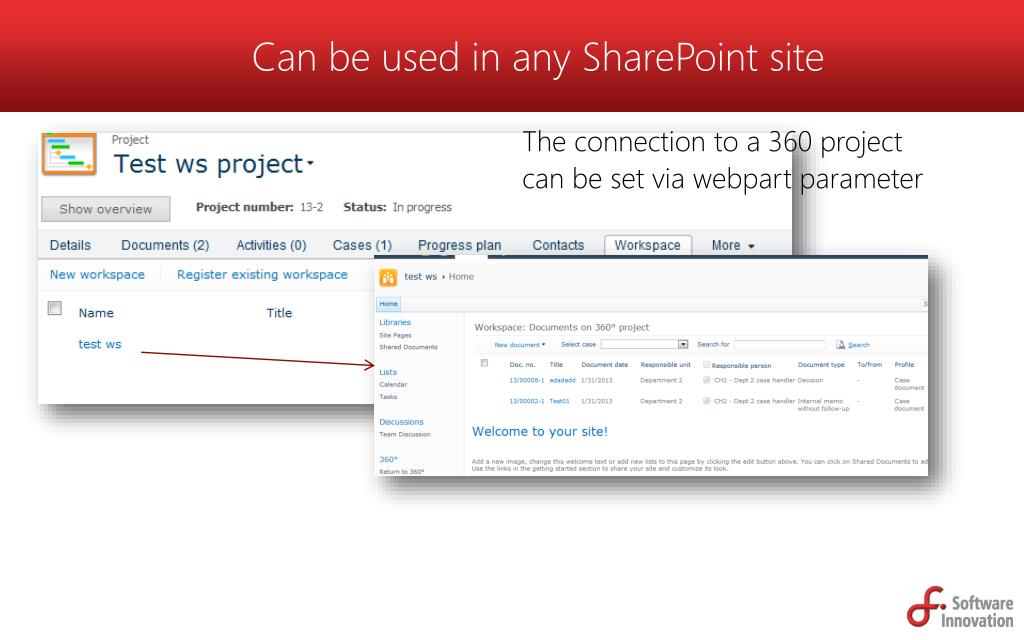Click Decision document type cell
This screenshot has height=640, width=1024.
pyautogui.click(x=810, y=380)
